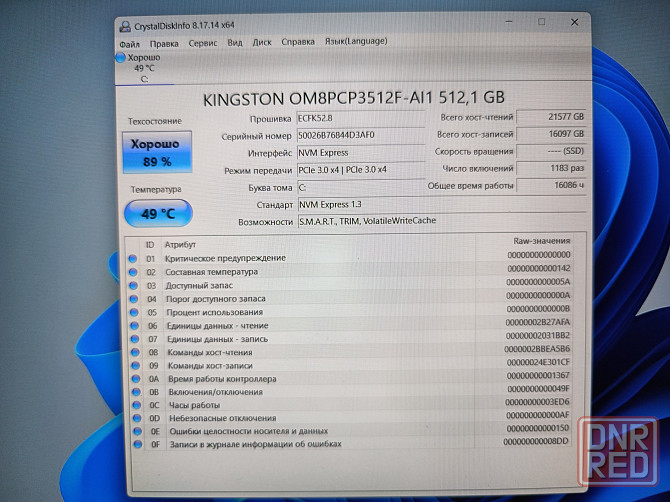Open the Справка menu
The height and width of the screenshot is (502, 670).
tap(298, 43)
